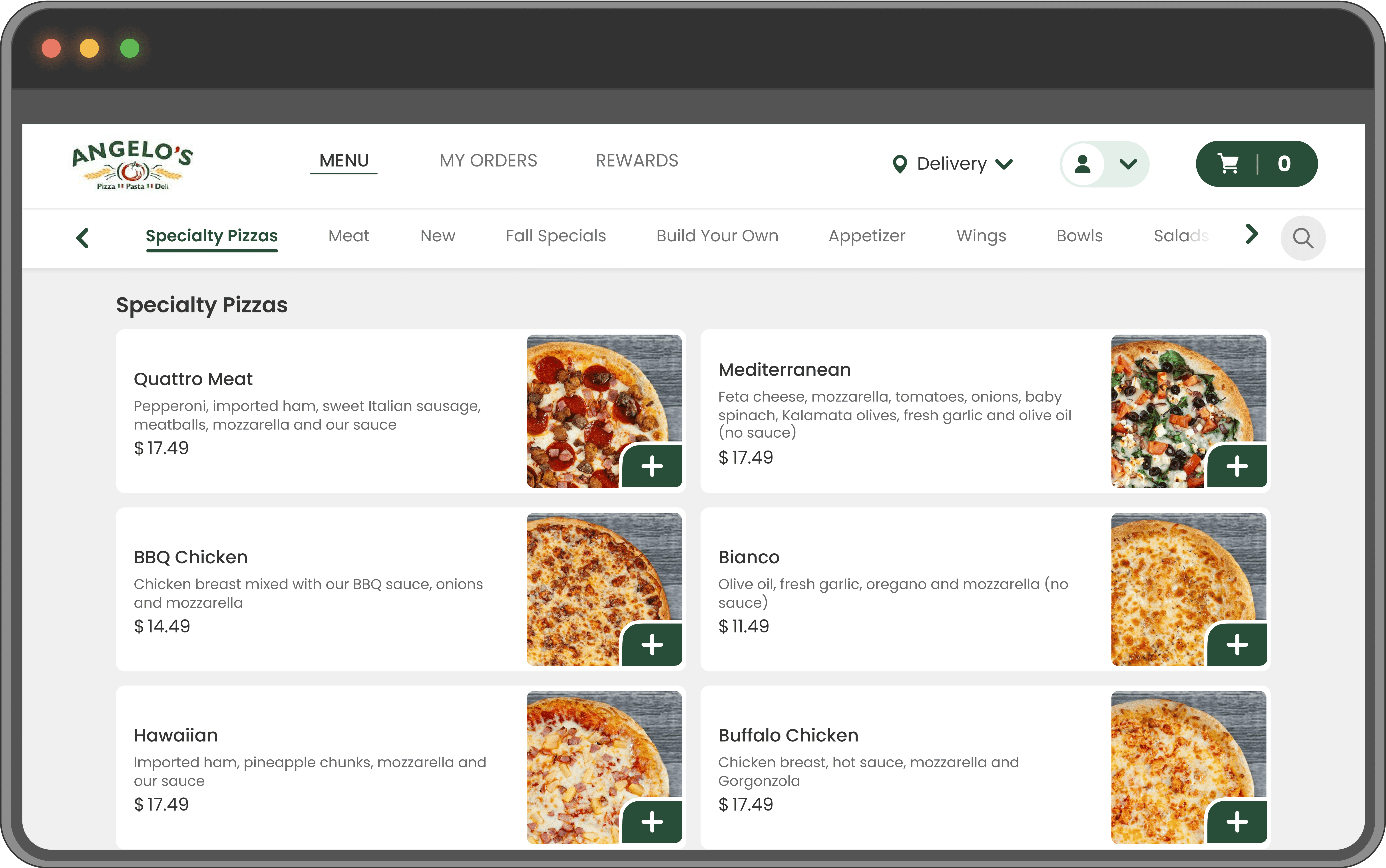Go to the MENU tab
The image size is (1386, 868).
point(344,161)
